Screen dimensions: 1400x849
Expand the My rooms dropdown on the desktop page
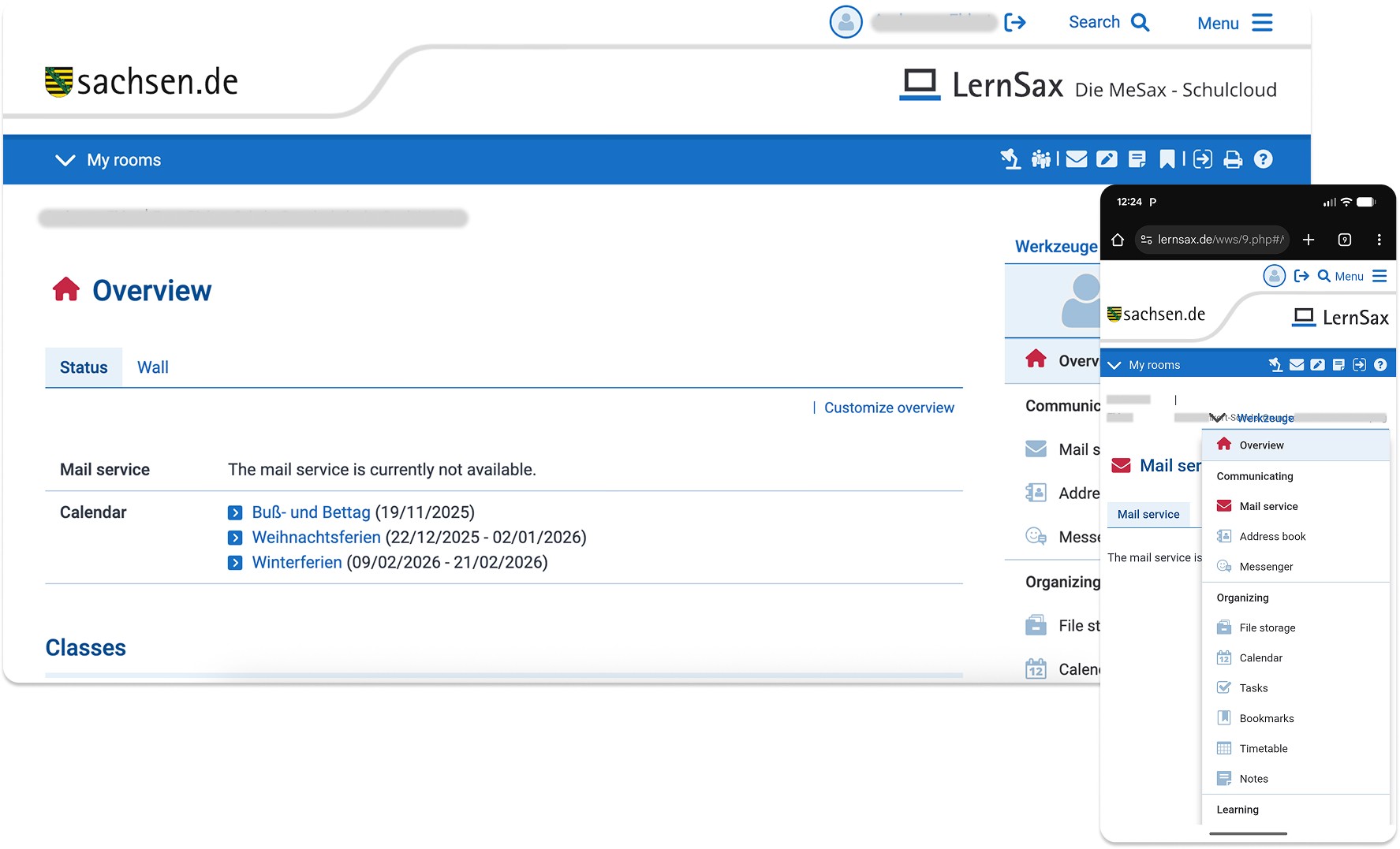coord(108,160)
